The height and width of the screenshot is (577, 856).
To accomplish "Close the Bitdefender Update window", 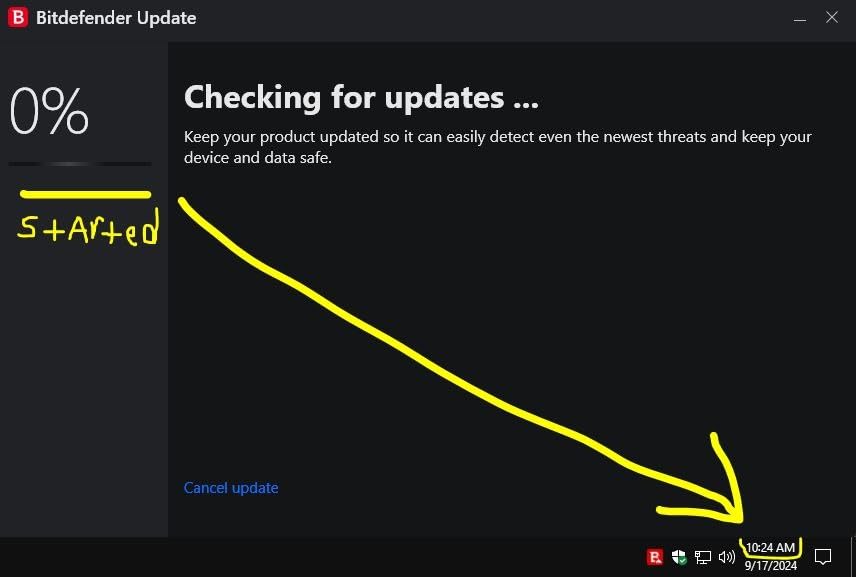I will (x=831, y=17).
